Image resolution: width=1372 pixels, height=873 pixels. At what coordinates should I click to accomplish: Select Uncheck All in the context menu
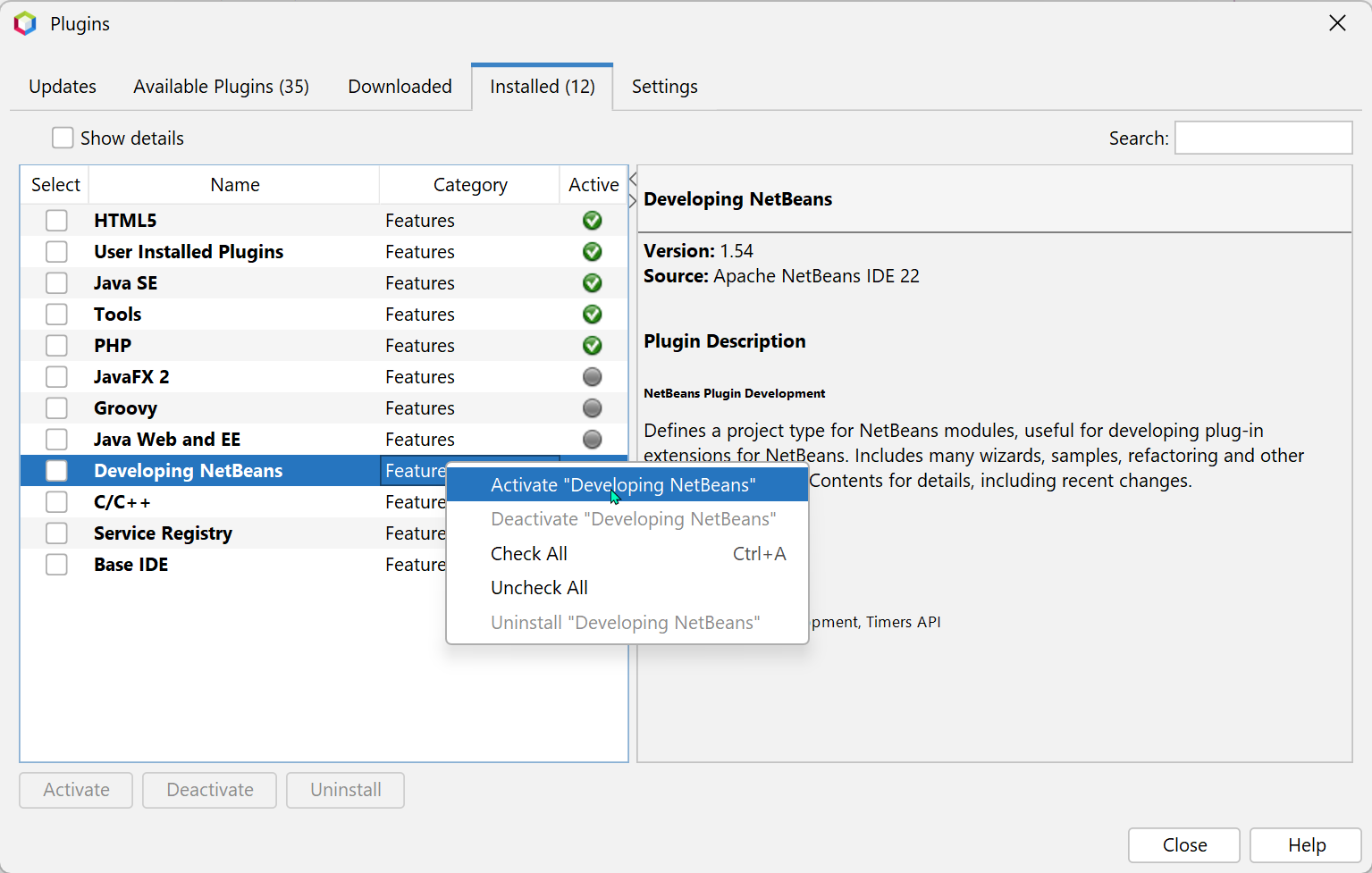click(x=627, y=588)
